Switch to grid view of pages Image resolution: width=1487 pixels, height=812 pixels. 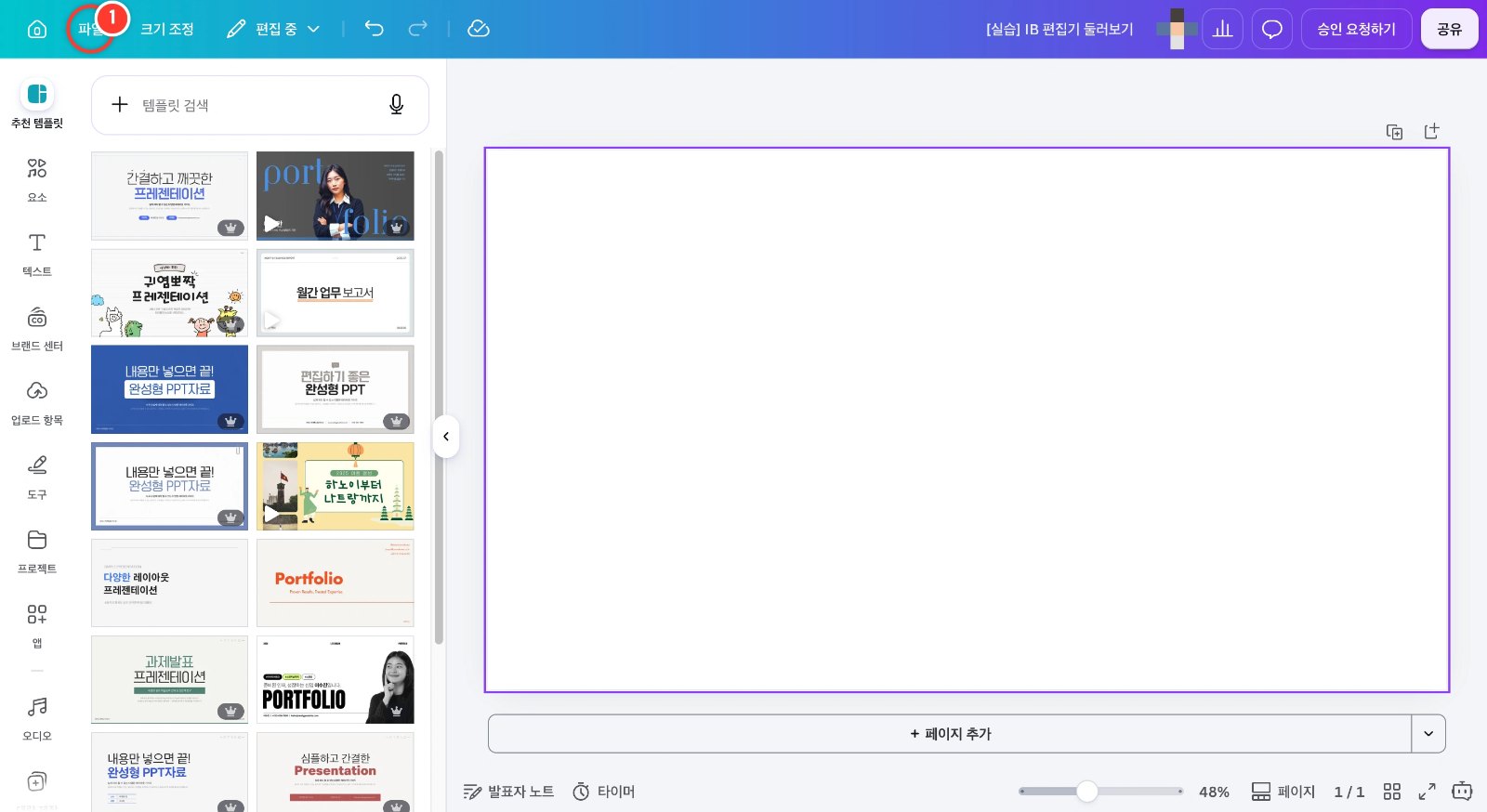[1391, 792]
